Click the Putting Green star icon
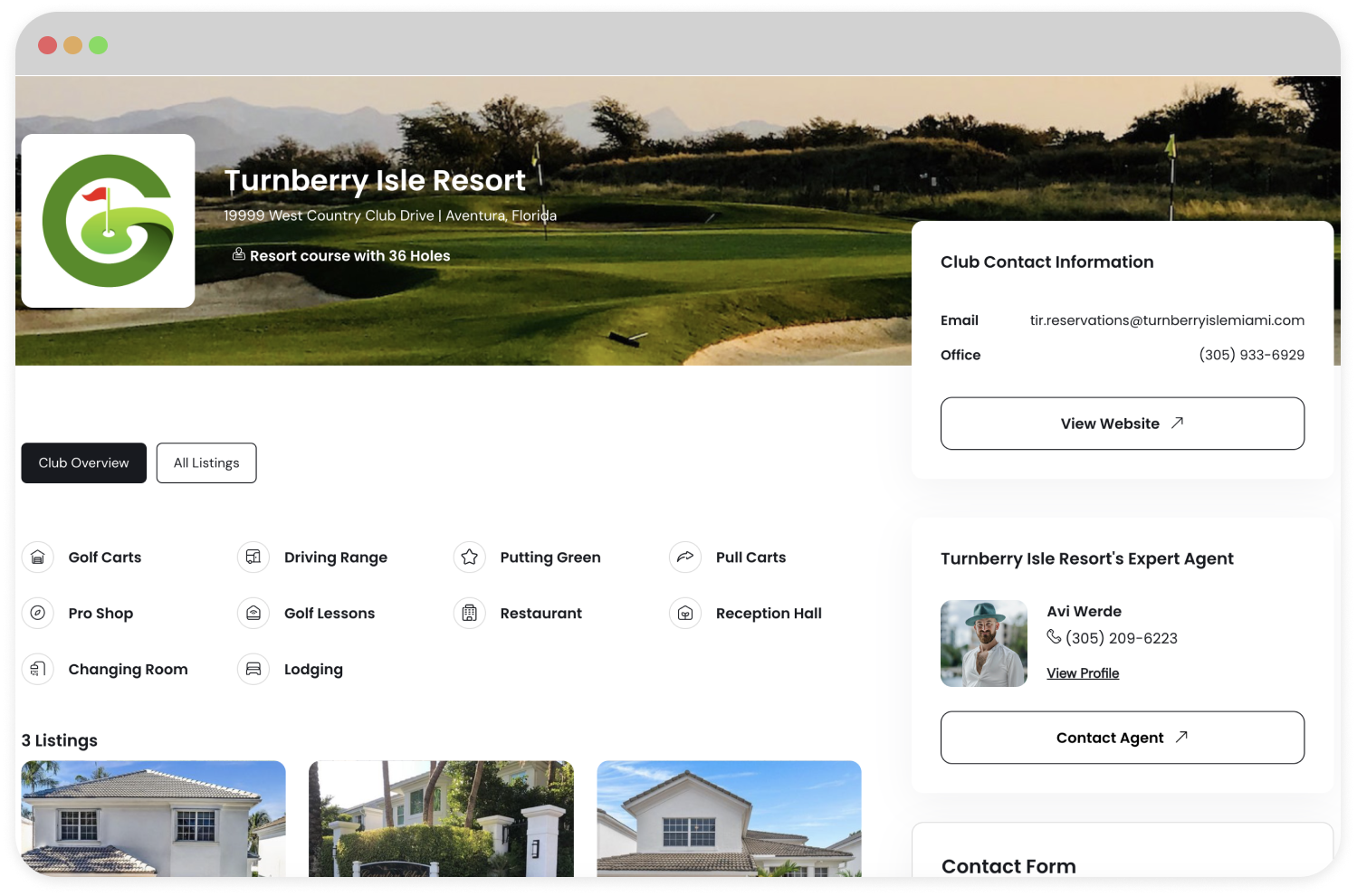Viewport: 1357px width, 896px height. [x=469, y=558]
